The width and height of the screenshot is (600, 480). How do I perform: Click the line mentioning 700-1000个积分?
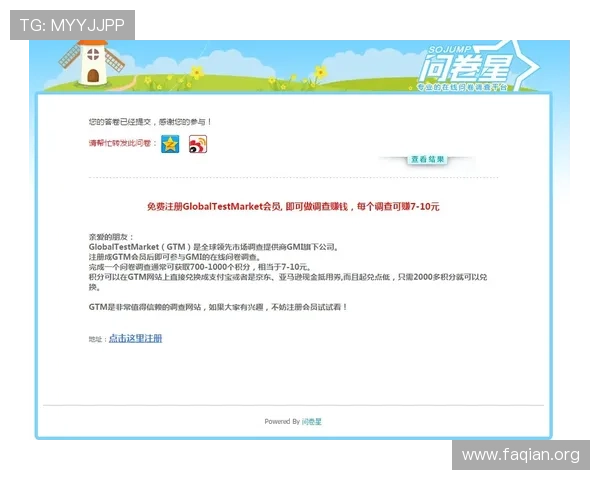click(x=199, y=267)
